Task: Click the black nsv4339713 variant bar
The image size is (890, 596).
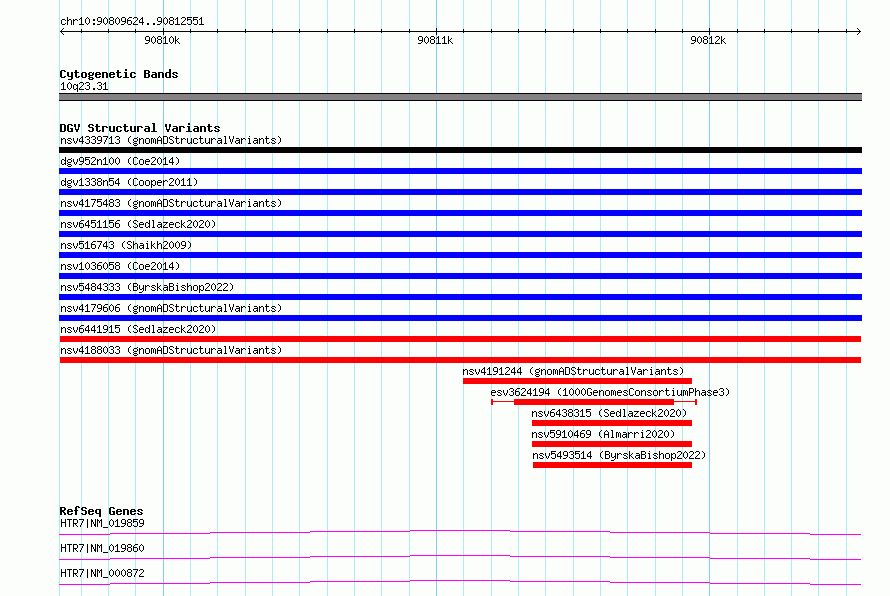Action: [x=460, y=150]
